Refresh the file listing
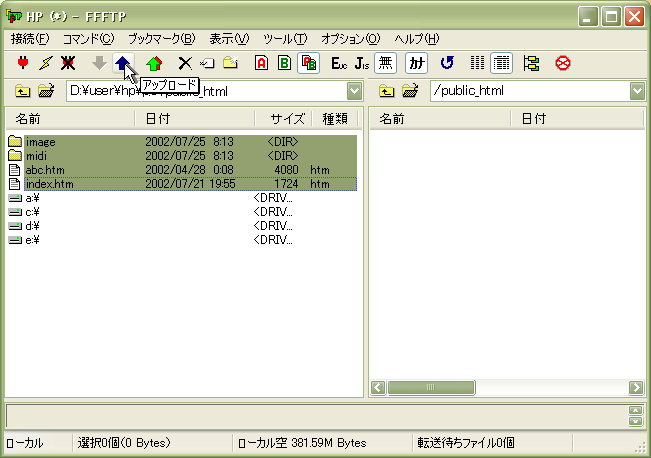This screenshot has height=458, width=651. [447, 63]
